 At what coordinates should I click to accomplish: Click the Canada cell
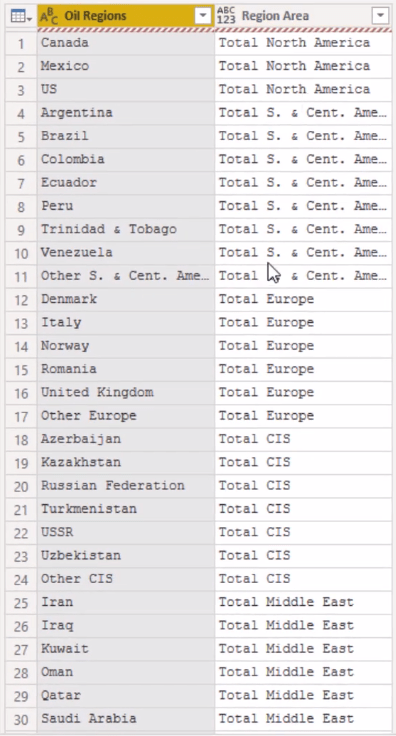pyautogui.click(x=126, y=43)
